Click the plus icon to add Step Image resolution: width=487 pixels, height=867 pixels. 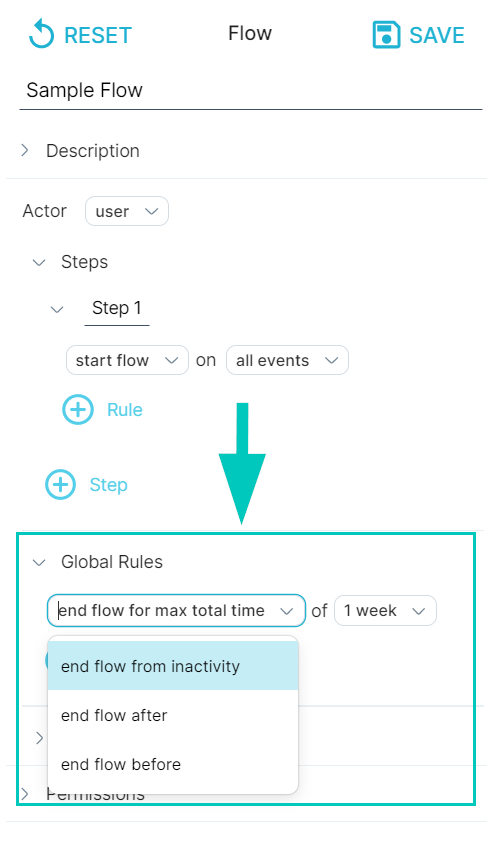(x=60, y=485)
